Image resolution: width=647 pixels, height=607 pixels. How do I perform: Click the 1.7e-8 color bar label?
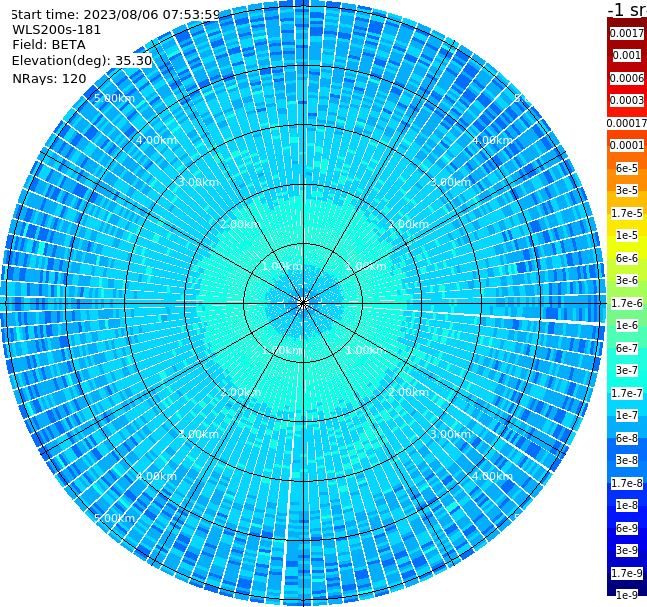pos(627,483)
